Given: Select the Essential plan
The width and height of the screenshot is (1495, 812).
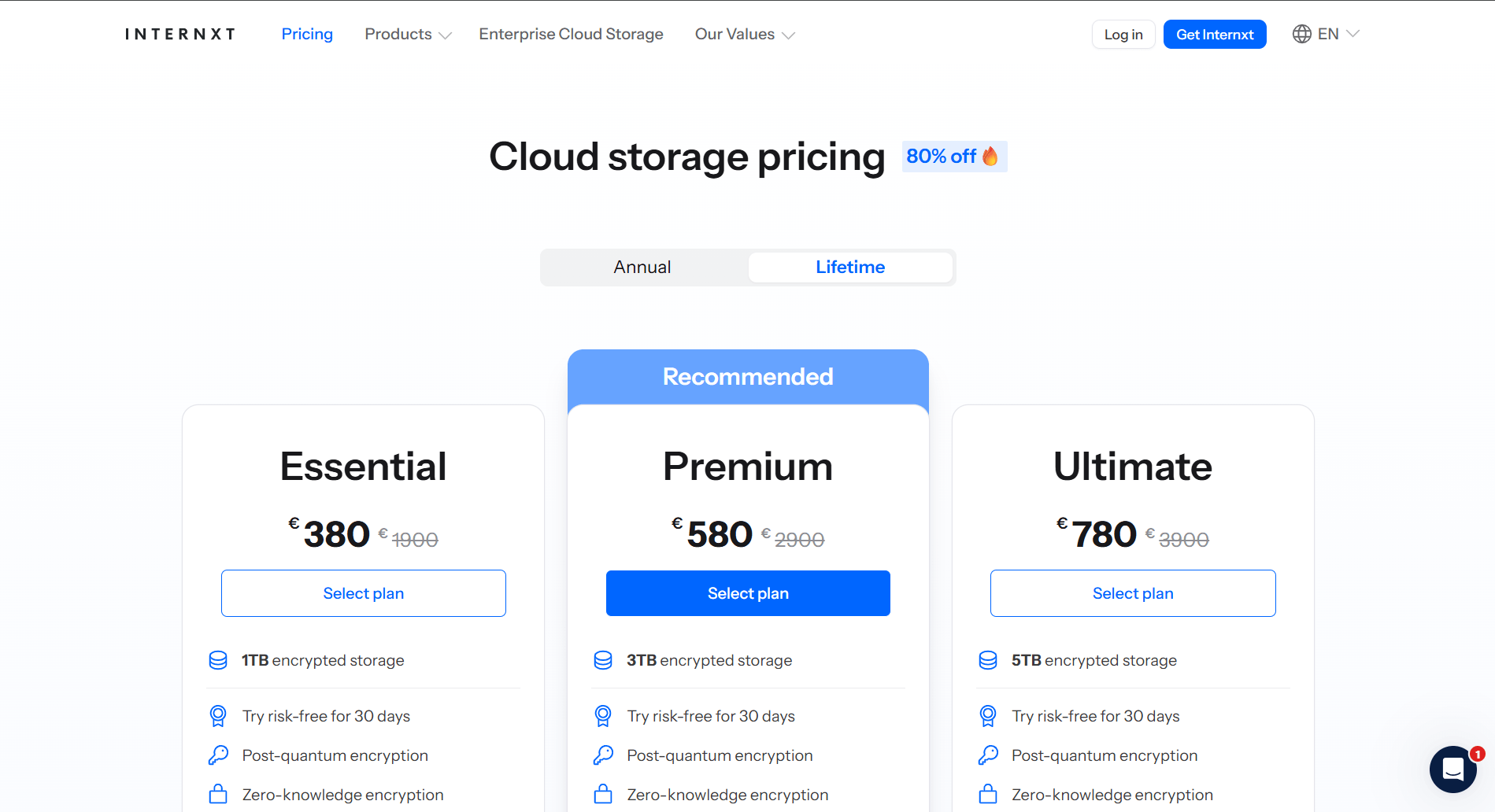Looking at the screenshot, I should pos(364,593).
